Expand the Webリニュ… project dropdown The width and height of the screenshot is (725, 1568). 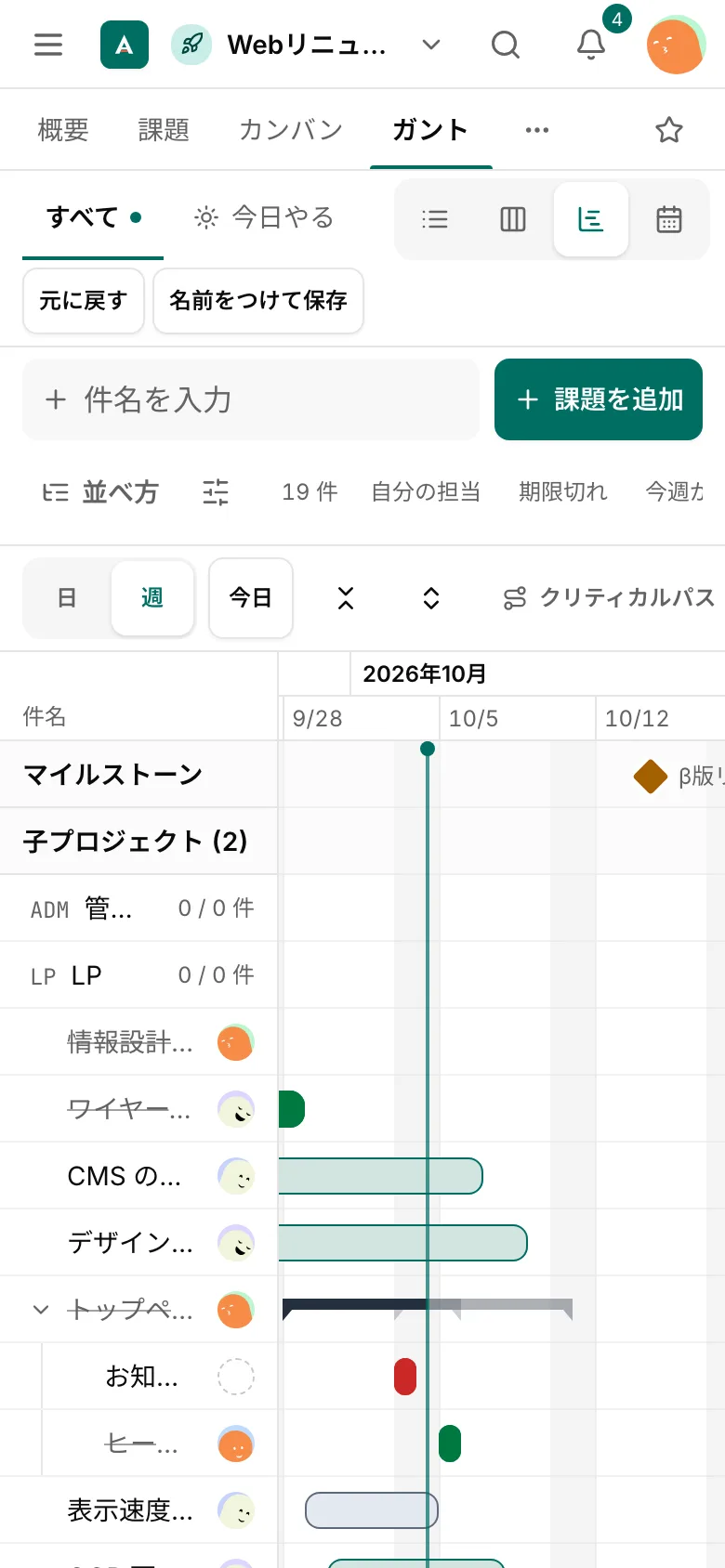point(431,45)
